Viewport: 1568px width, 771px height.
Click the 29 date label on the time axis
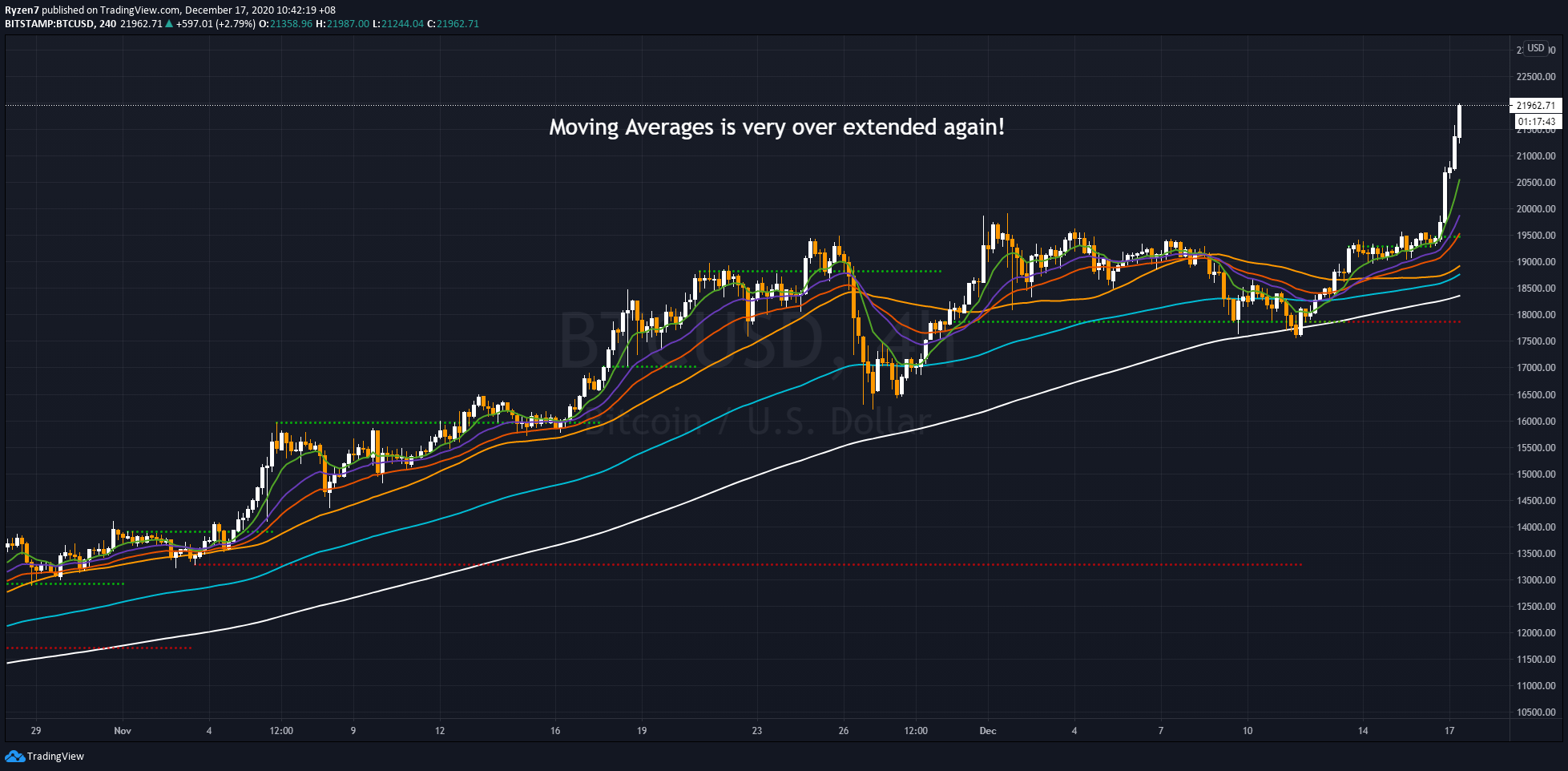(36, 731)
